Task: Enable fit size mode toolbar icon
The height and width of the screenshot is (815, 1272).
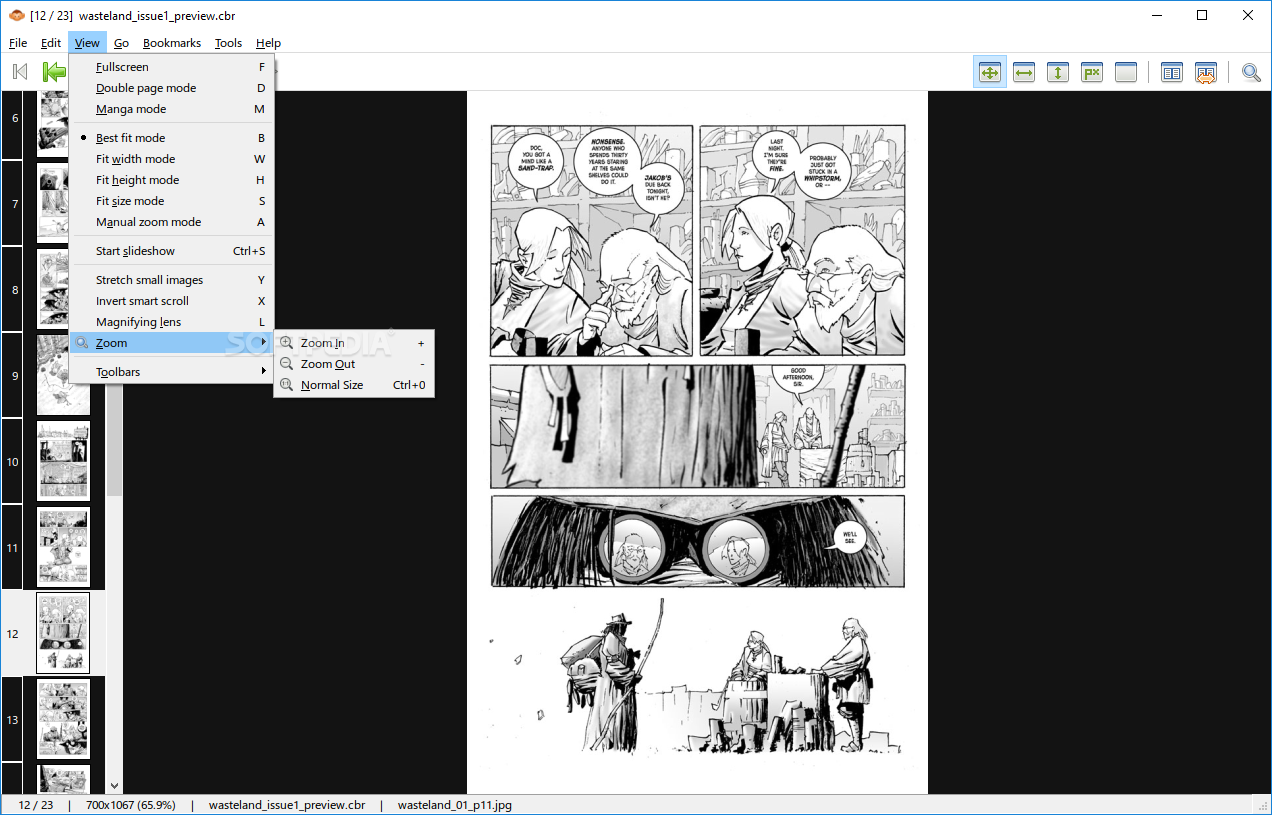Action: pos(1092,72)
